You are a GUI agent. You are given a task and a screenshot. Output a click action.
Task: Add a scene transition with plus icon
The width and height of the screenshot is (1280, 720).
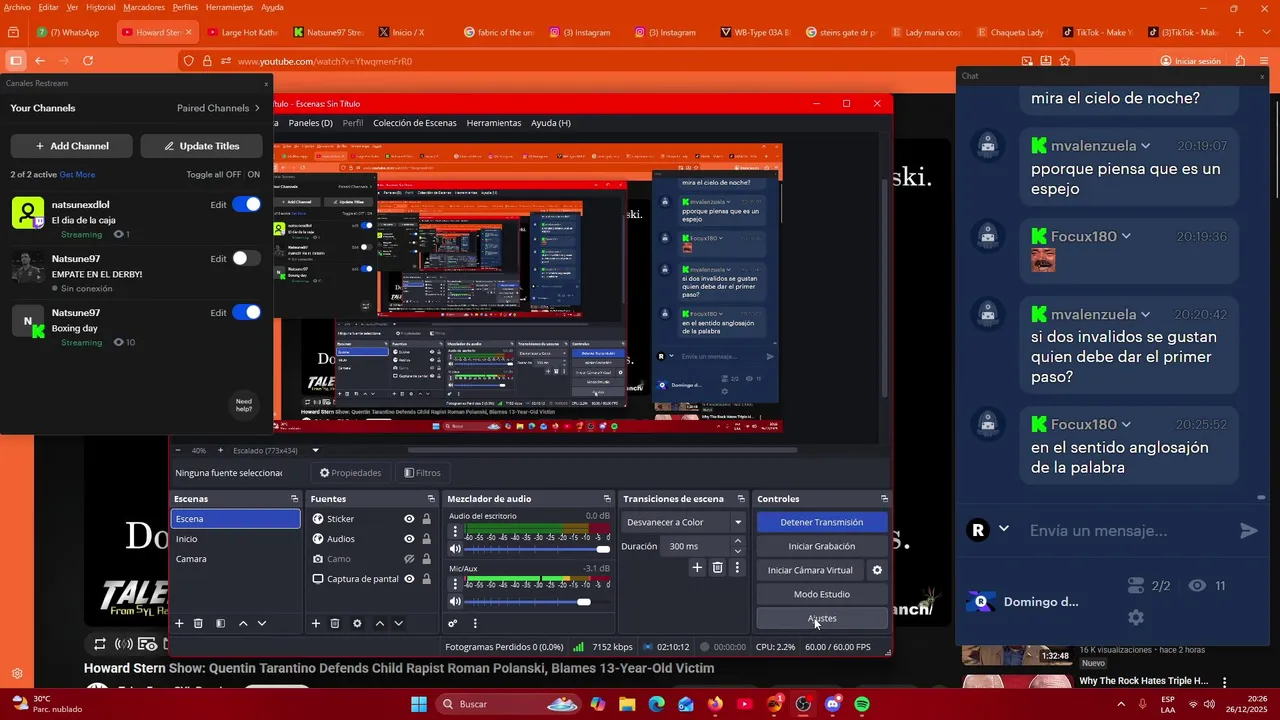click(697, 568)
